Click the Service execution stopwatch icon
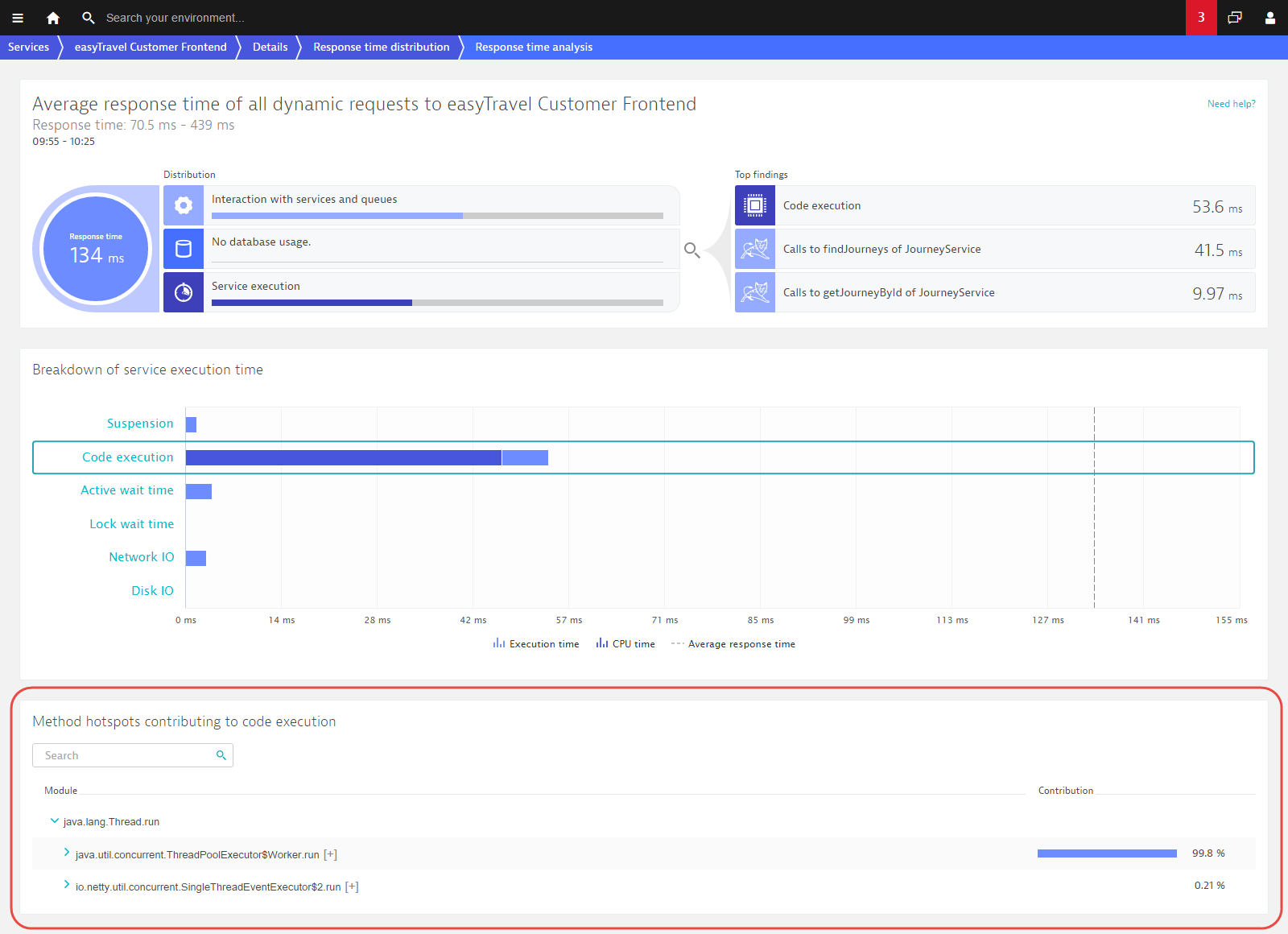The height and width of the screenshot is (934, 1288). coord(184,292)
